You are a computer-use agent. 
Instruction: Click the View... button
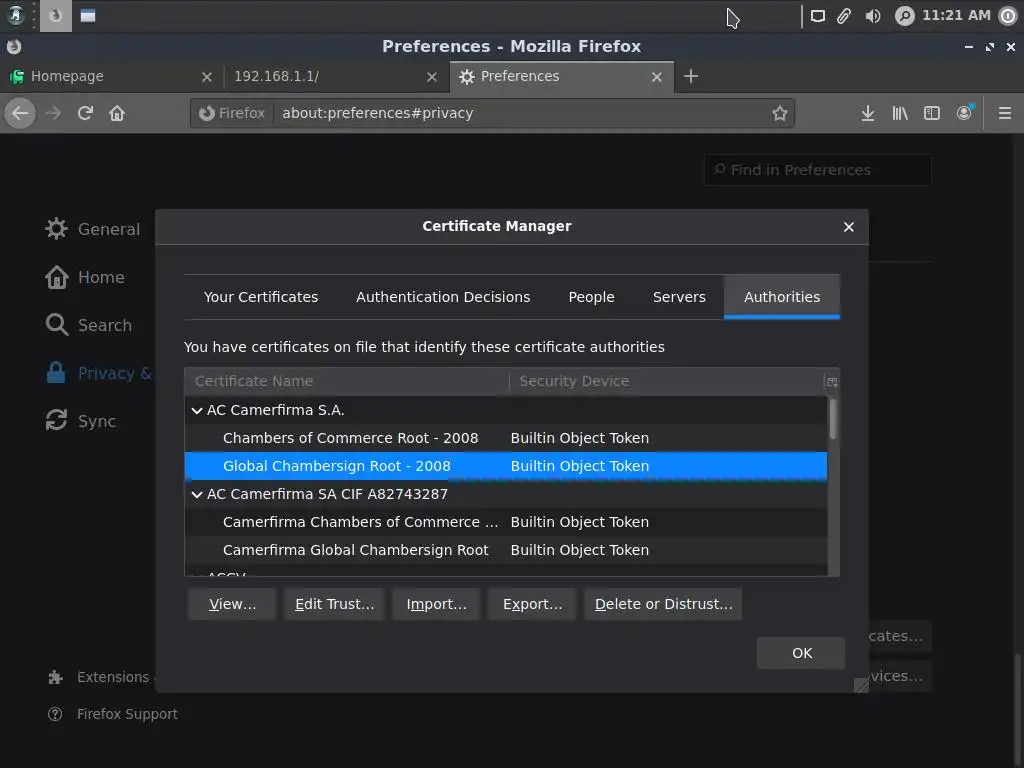coord(232,604)
